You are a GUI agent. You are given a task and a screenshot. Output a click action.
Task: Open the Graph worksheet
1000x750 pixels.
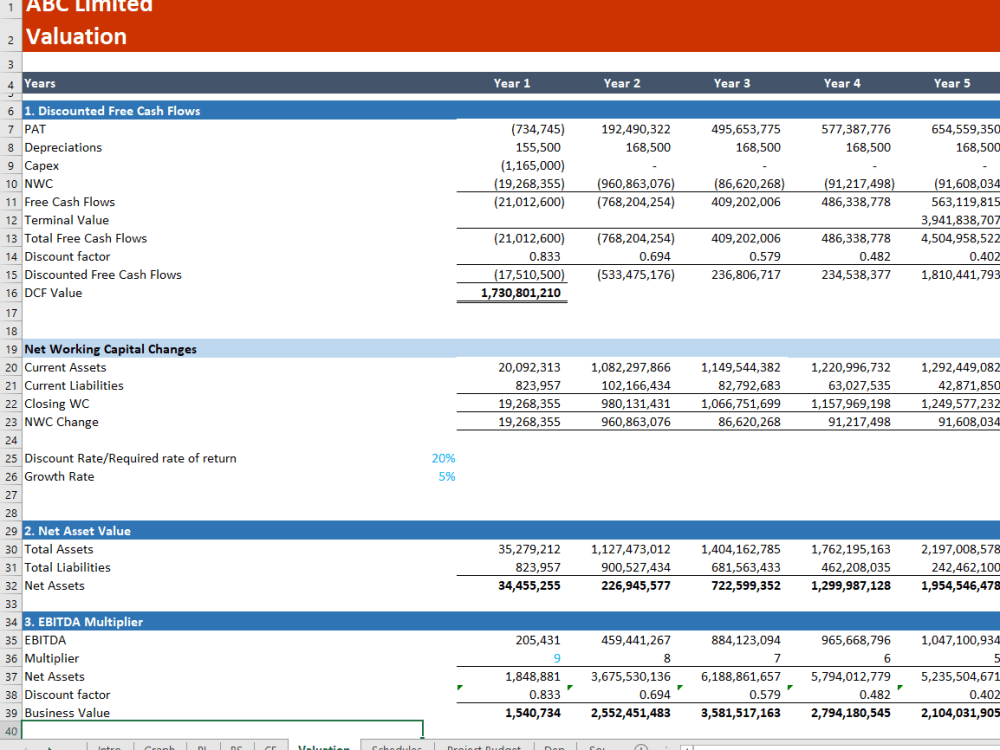point(159,747)
